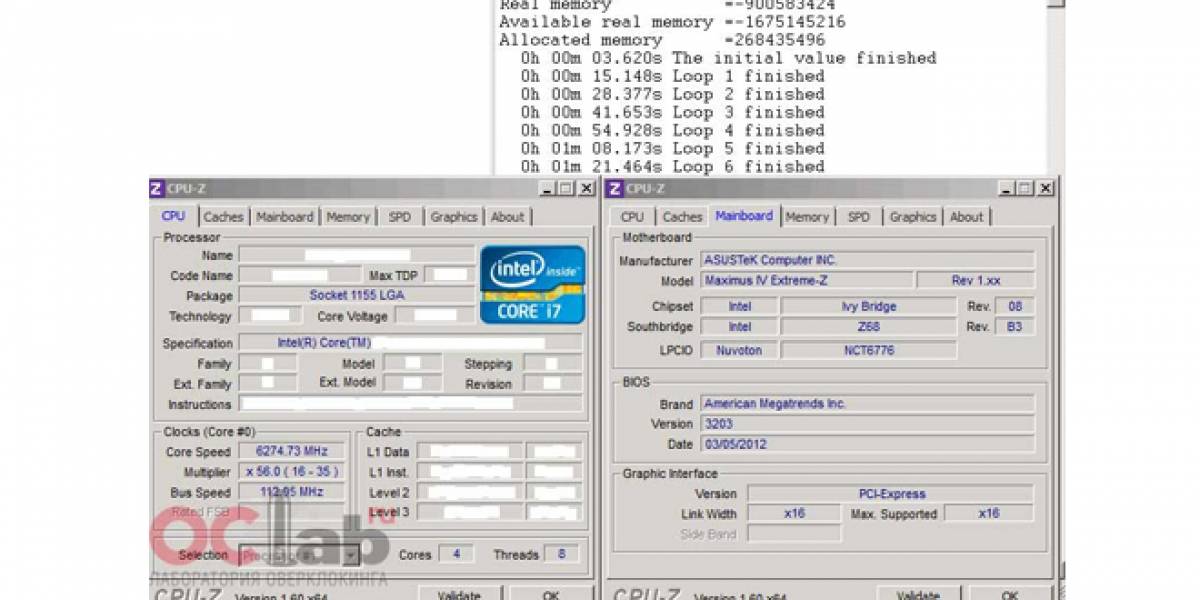Open the Caches tab in left CPU-Z window
1200x600 pixels.
point(223,216)
